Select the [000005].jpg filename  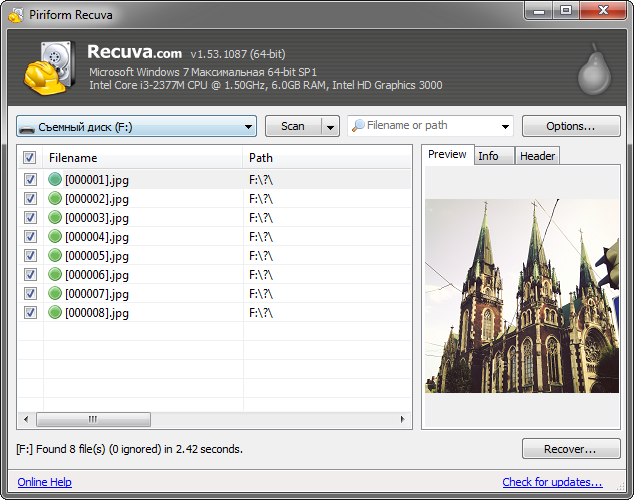[97, 256]
